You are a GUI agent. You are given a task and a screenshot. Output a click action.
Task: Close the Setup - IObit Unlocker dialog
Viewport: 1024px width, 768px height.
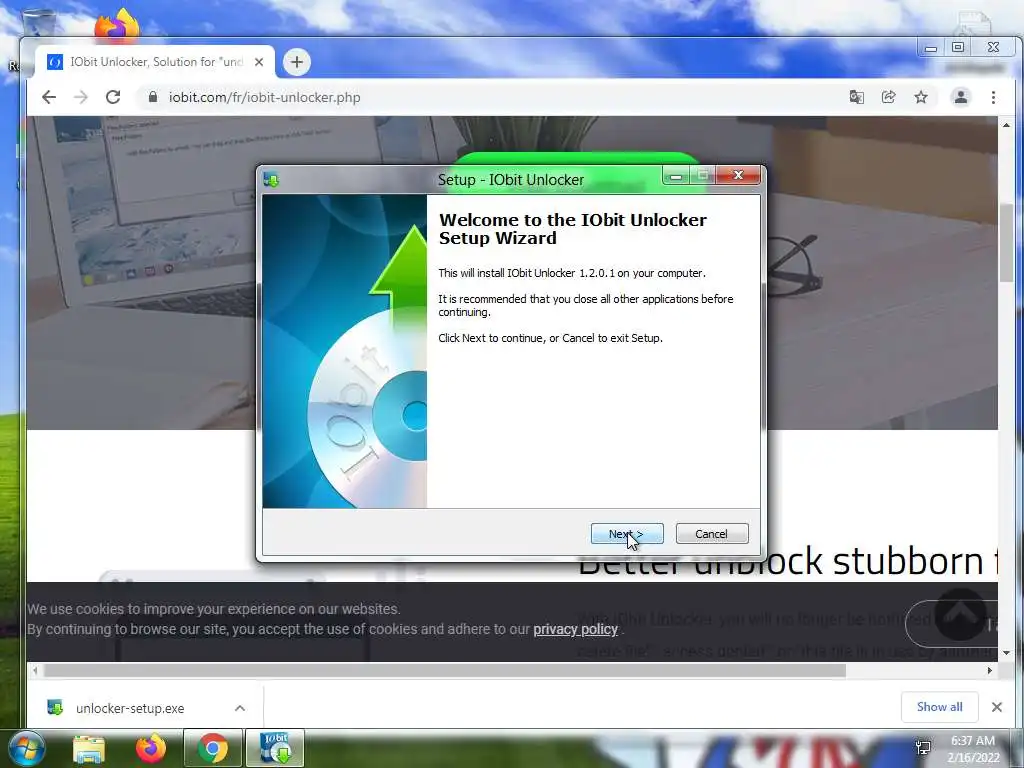739,175
